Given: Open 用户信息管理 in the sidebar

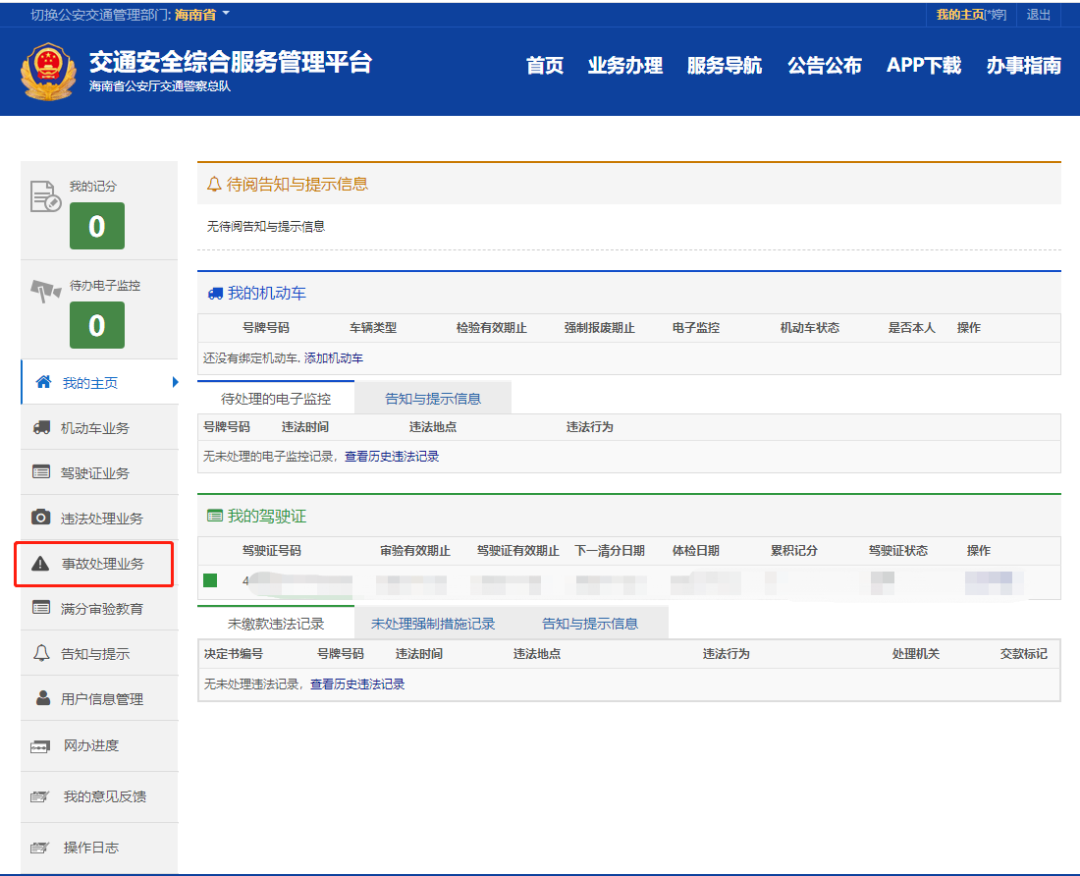Looking at the screenshot, I should pos(97,698).
